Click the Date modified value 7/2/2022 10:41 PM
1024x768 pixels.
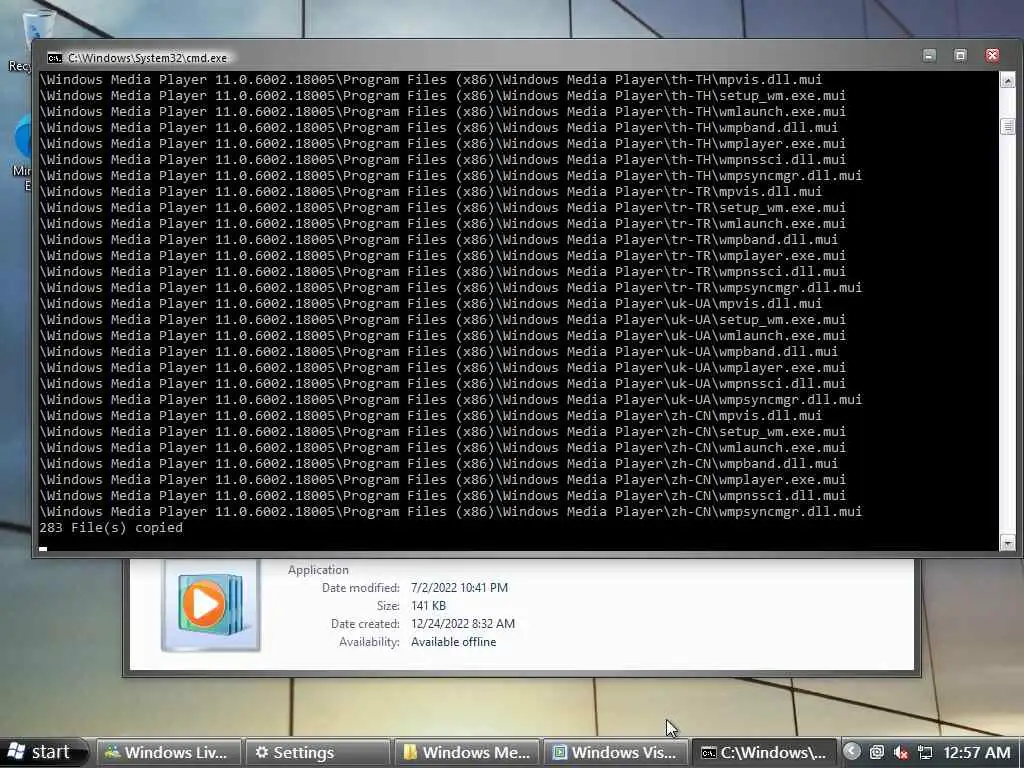(459, 588)
